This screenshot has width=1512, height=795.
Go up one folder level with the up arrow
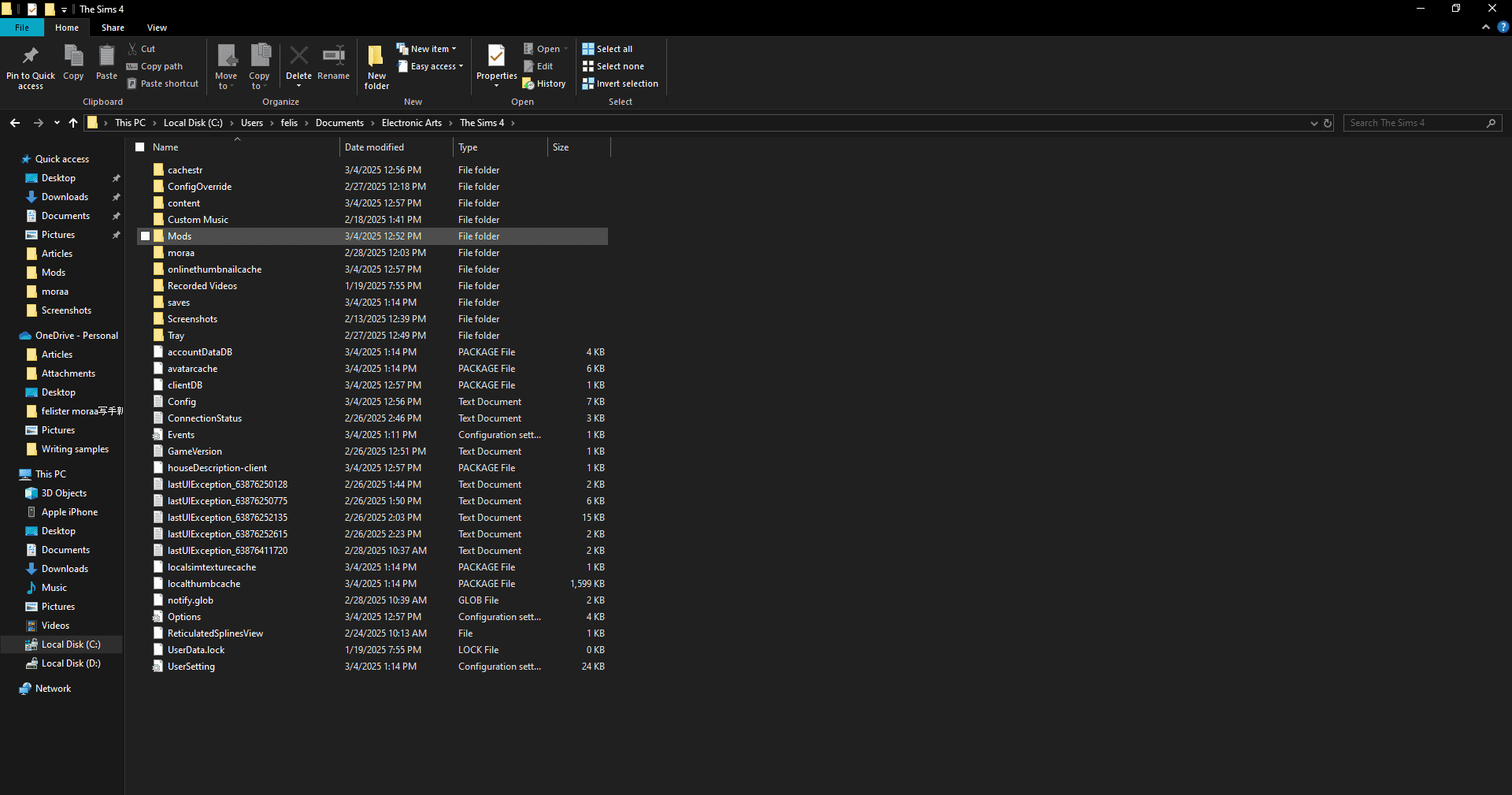pos(73,123)
